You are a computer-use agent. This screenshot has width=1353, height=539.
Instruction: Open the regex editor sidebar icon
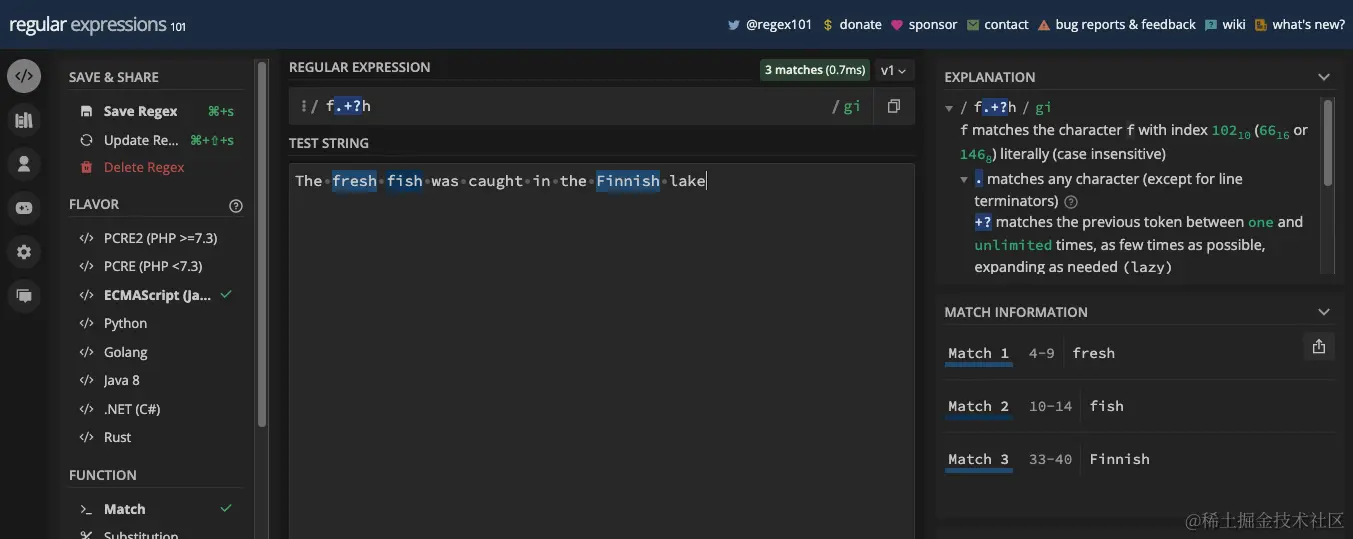pos(24,76)
